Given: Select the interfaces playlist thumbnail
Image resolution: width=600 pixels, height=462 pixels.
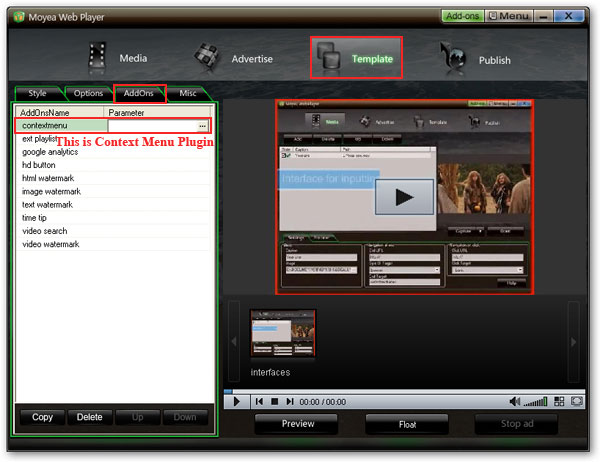Looking at the screenshot, I should click(x=283, y=333).
